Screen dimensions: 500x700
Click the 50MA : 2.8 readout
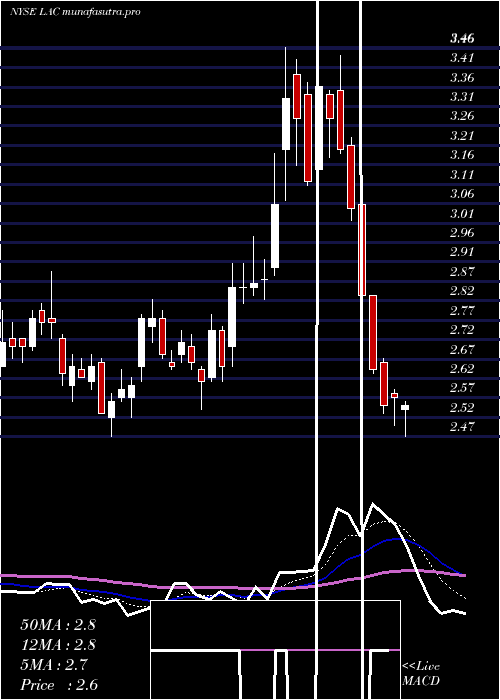58,625
